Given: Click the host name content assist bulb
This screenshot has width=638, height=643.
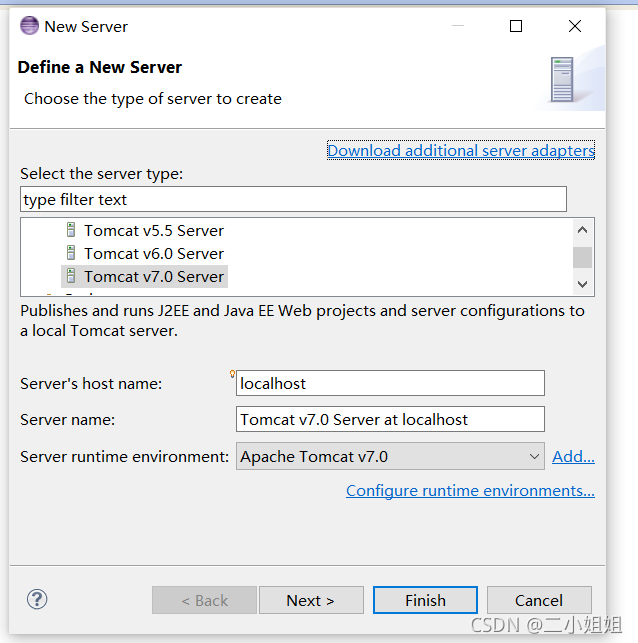Looking at the screenshot, I should tap(232, 374).
